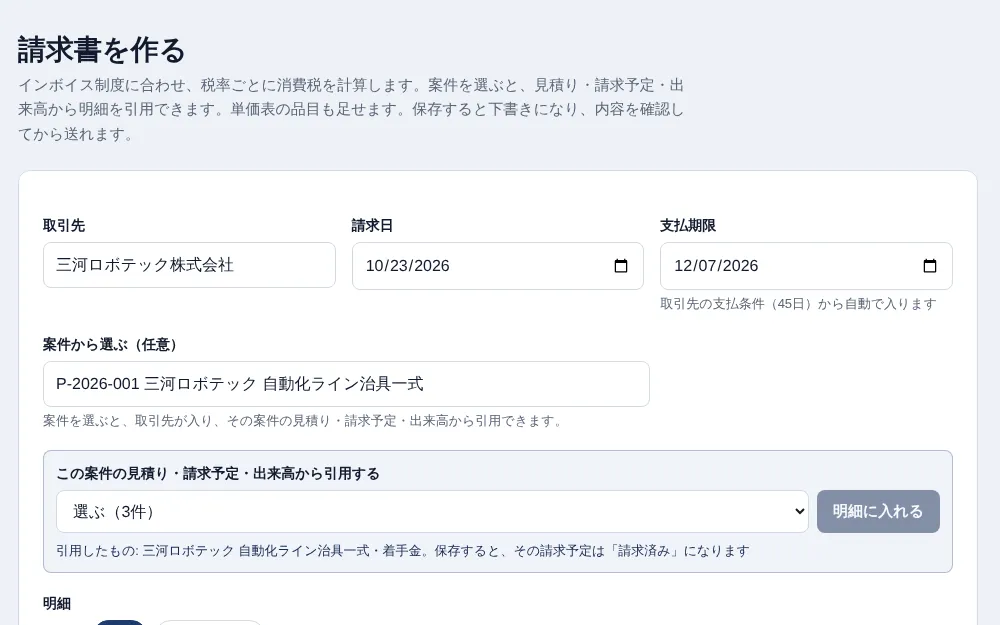Click the 案件から選ぶ（任意） label
The width and height of the screenshot is (1000, 625).
click(113, 345)
